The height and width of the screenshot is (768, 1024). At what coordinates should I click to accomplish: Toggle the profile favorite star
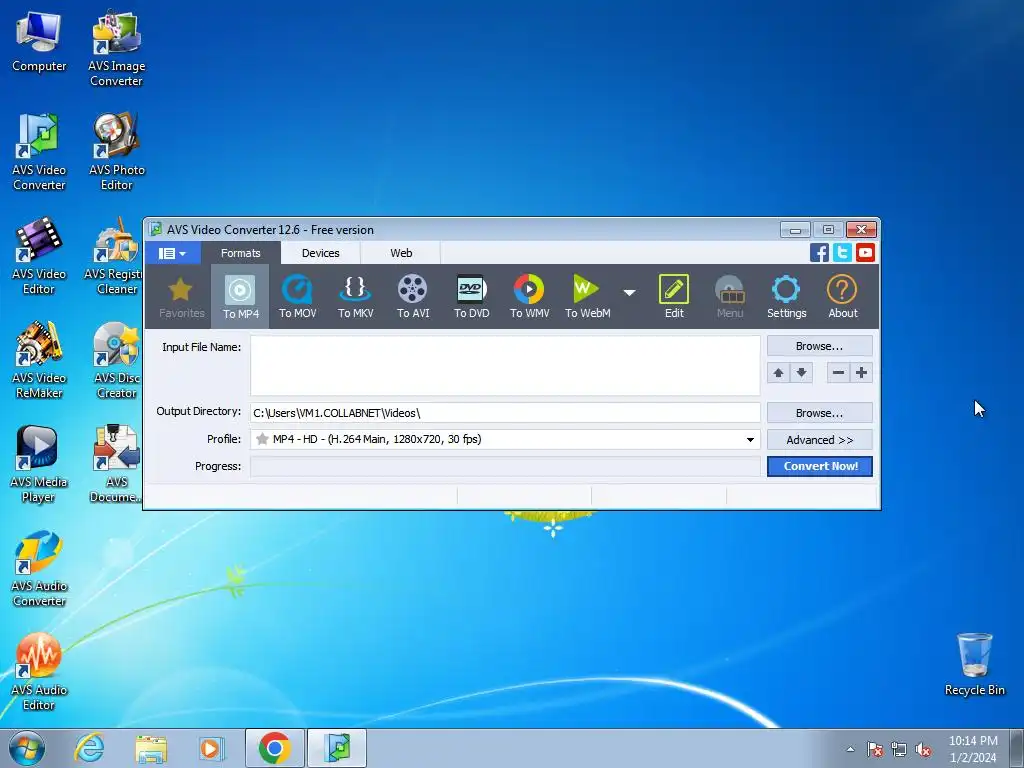click(x=263, y=439)
